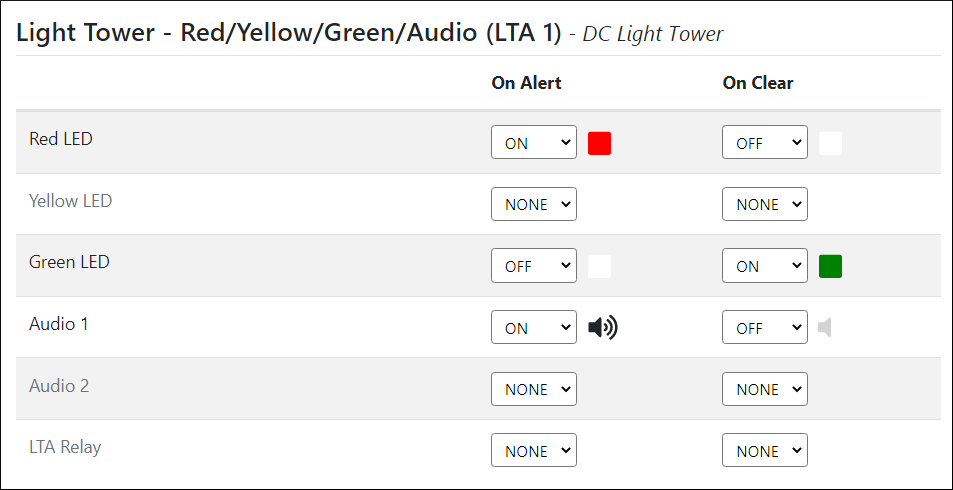The height and width of the screenshot is (490, 953).
Task: Select the Audio 2 On Clear dropdown
Action: point(764,389)
